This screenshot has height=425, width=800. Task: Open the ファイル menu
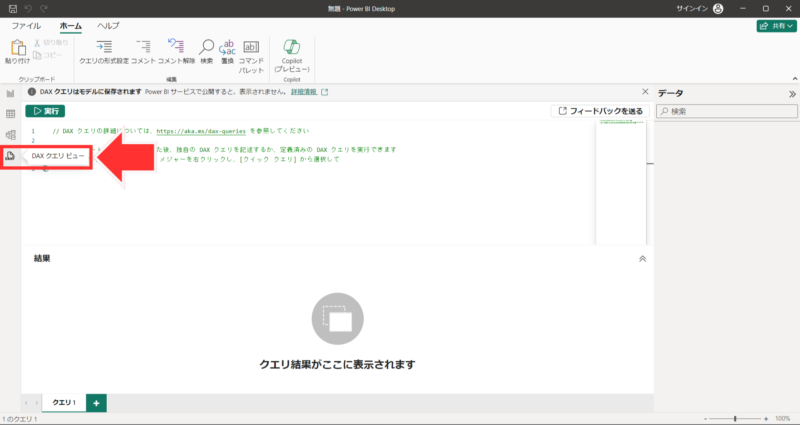point(27,26)
